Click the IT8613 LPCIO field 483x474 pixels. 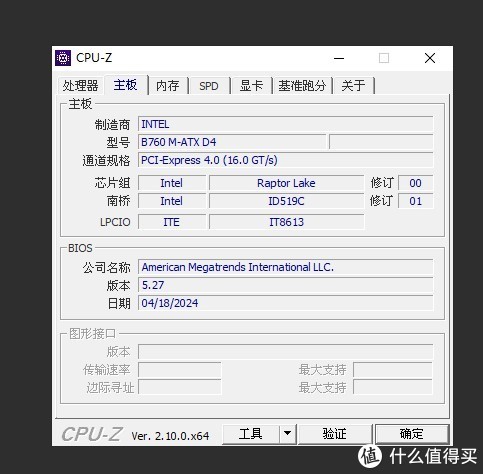286,222
